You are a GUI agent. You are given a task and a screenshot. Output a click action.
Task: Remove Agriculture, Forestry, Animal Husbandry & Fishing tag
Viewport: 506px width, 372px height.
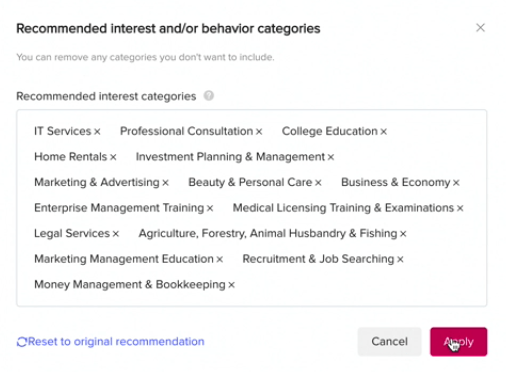click(x=403, y=234)
